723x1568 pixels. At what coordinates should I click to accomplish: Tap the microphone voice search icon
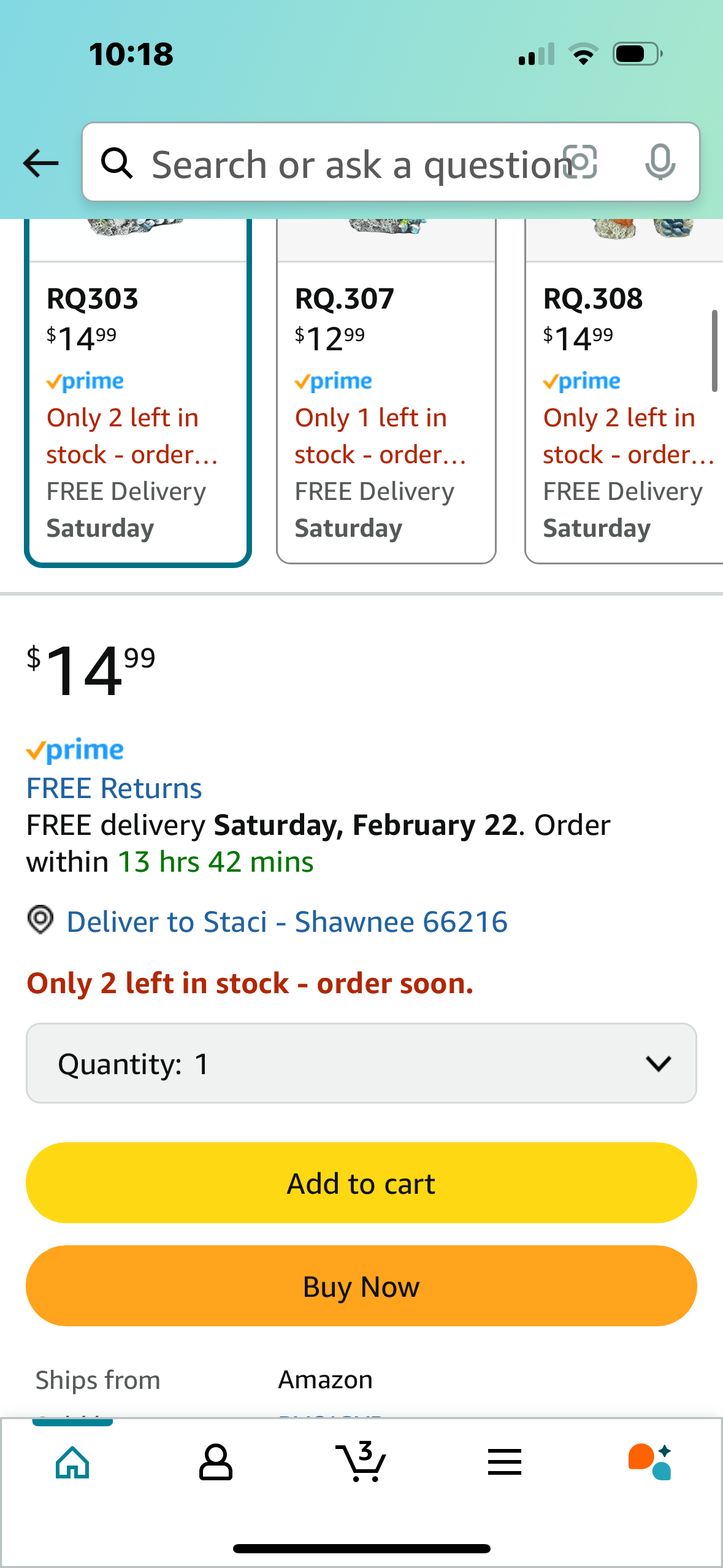pyautogui.click(x=660, y=162)
